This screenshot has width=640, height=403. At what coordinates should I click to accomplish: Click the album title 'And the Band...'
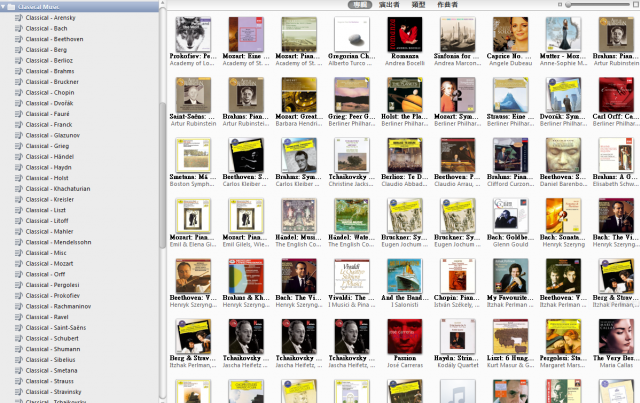click(x=404, y=298)
